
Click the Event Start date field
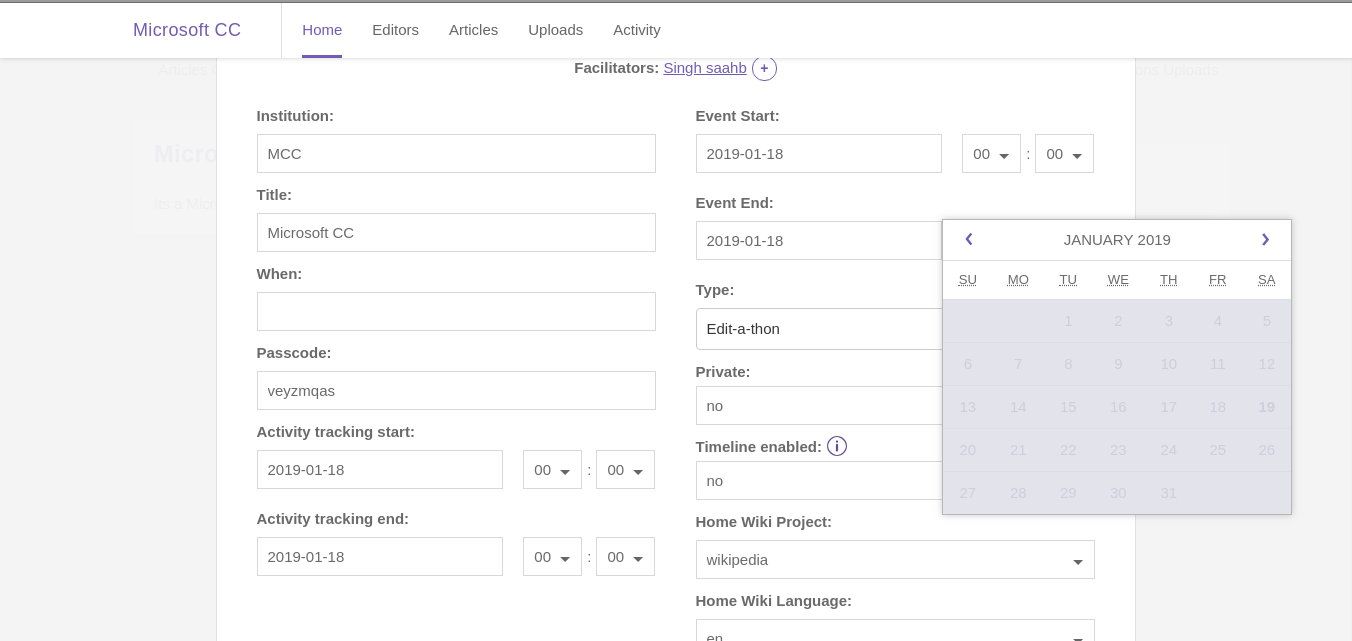tap(819, 154)
